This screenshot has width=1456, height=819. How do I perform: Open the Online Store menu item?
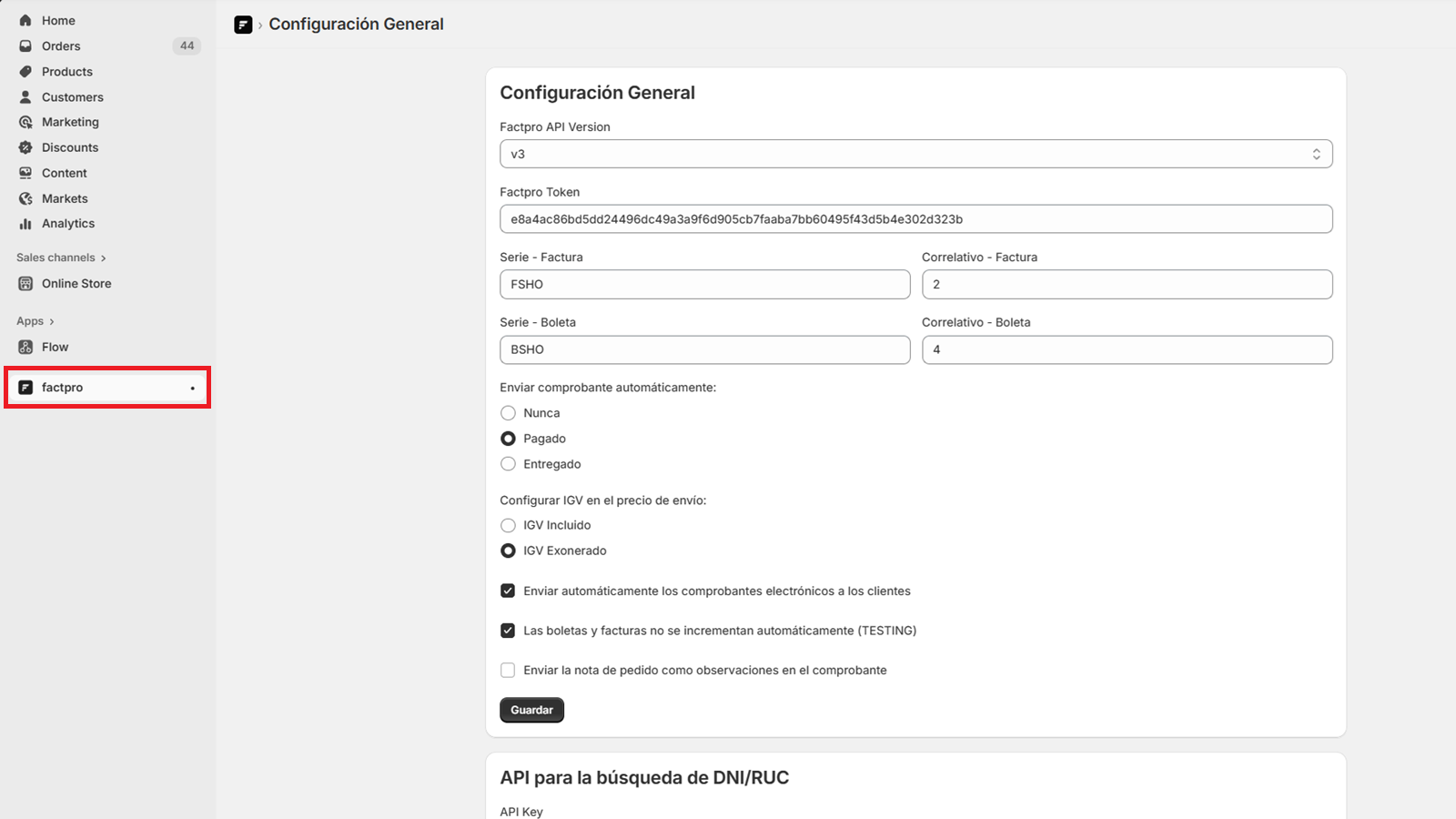[76, 284]
